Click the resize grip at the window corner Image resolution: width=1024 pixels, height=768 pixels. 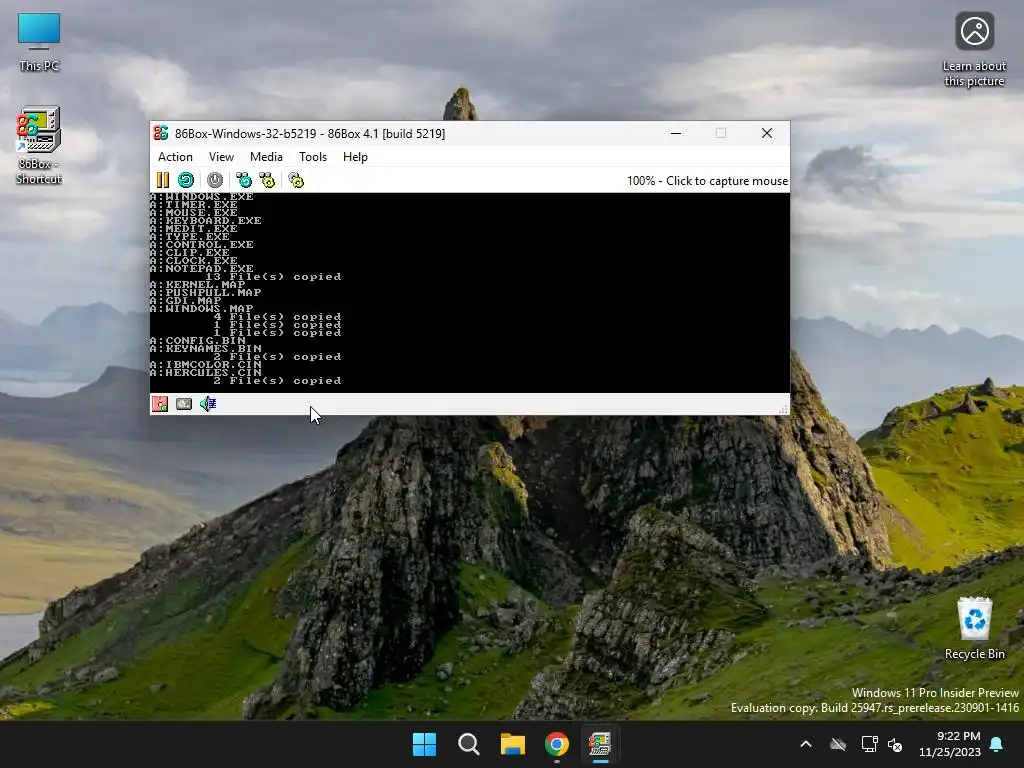click(784, 409)
